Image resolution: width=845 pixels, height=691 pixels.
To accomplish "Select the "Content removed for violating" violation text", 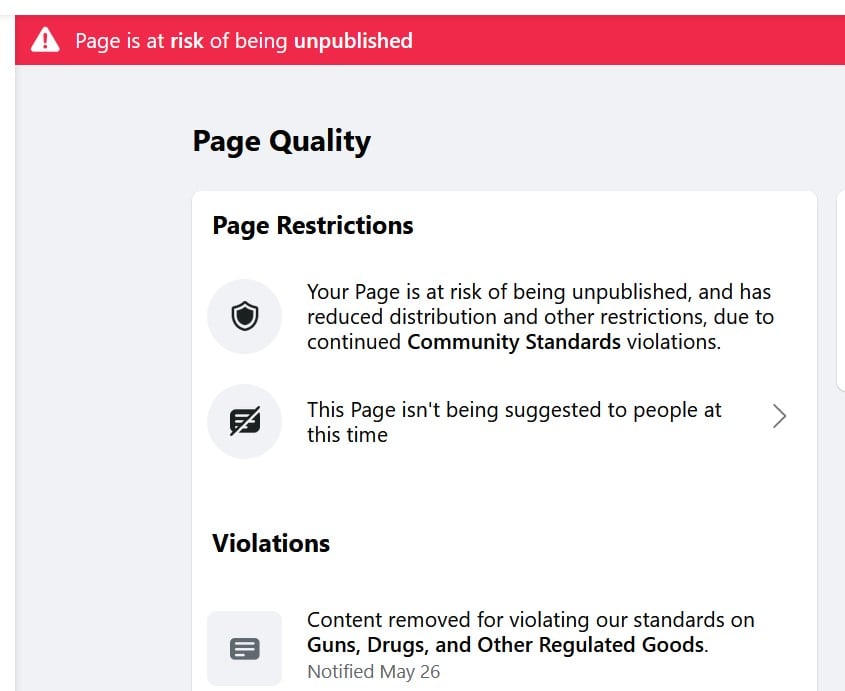I will point(530,620).
